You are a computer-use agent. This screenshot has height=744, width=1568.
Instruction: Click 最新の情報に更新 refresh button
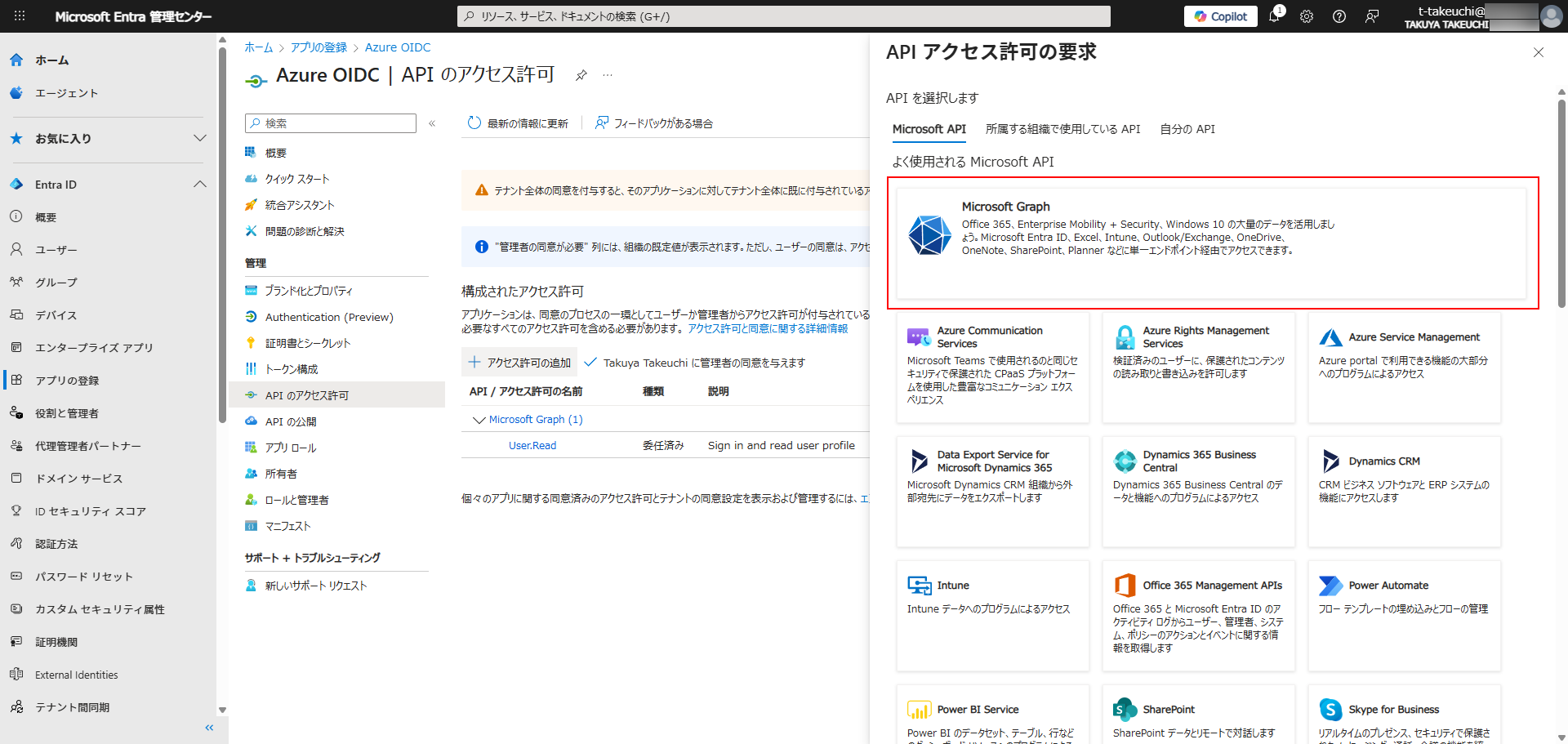(518, 123)
